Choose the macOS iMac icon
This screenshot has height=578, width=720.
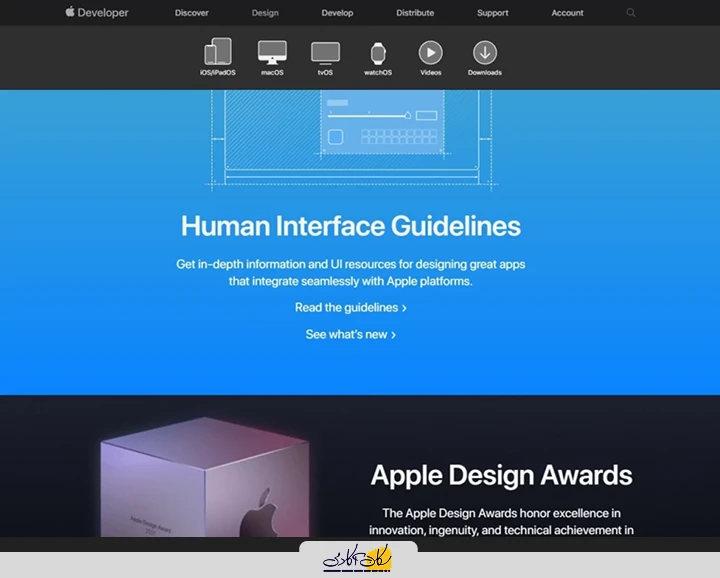click(x=272, y=53)
